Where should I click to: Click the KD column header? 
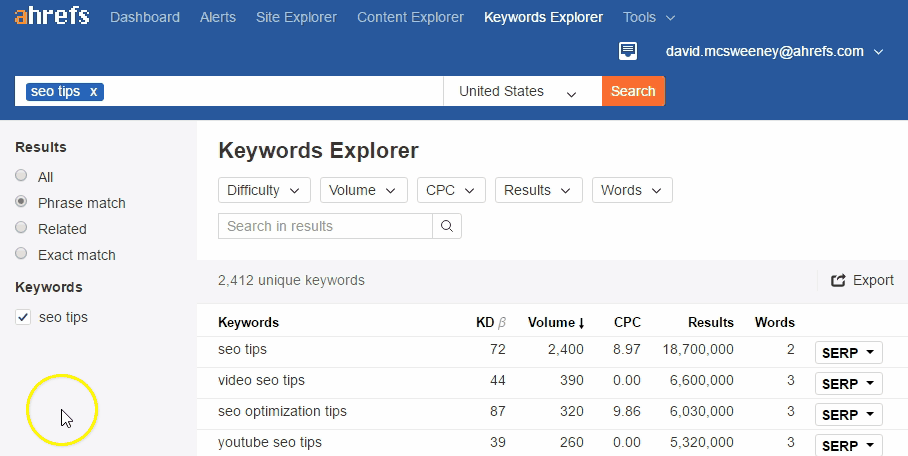(x=491, y=323)
